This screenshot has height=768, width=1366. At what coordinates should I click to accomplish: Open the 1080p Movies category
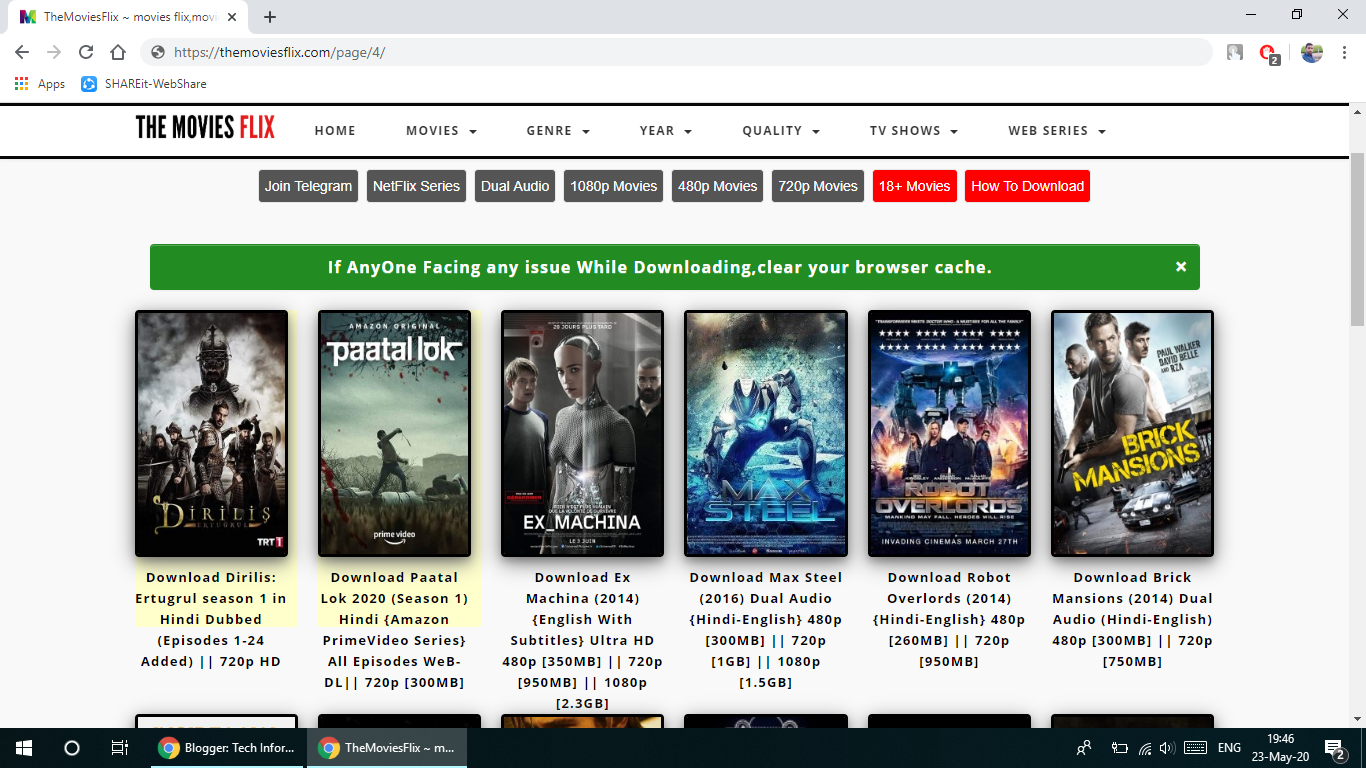[x=613, y=186]
